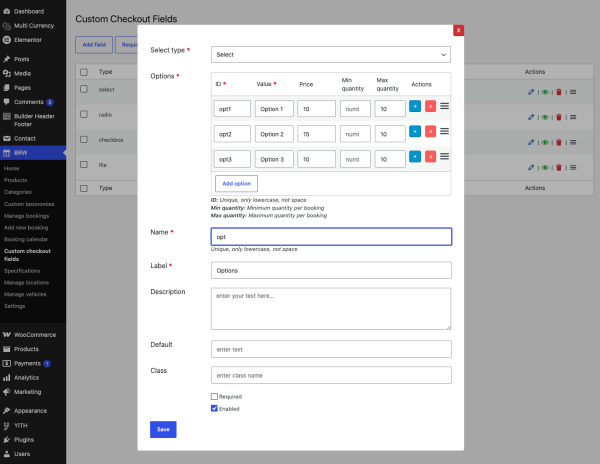The width and height of the screenshot is (600, 464).
Task: Tick the header select-all checkbox
Action: pos(84,72)
